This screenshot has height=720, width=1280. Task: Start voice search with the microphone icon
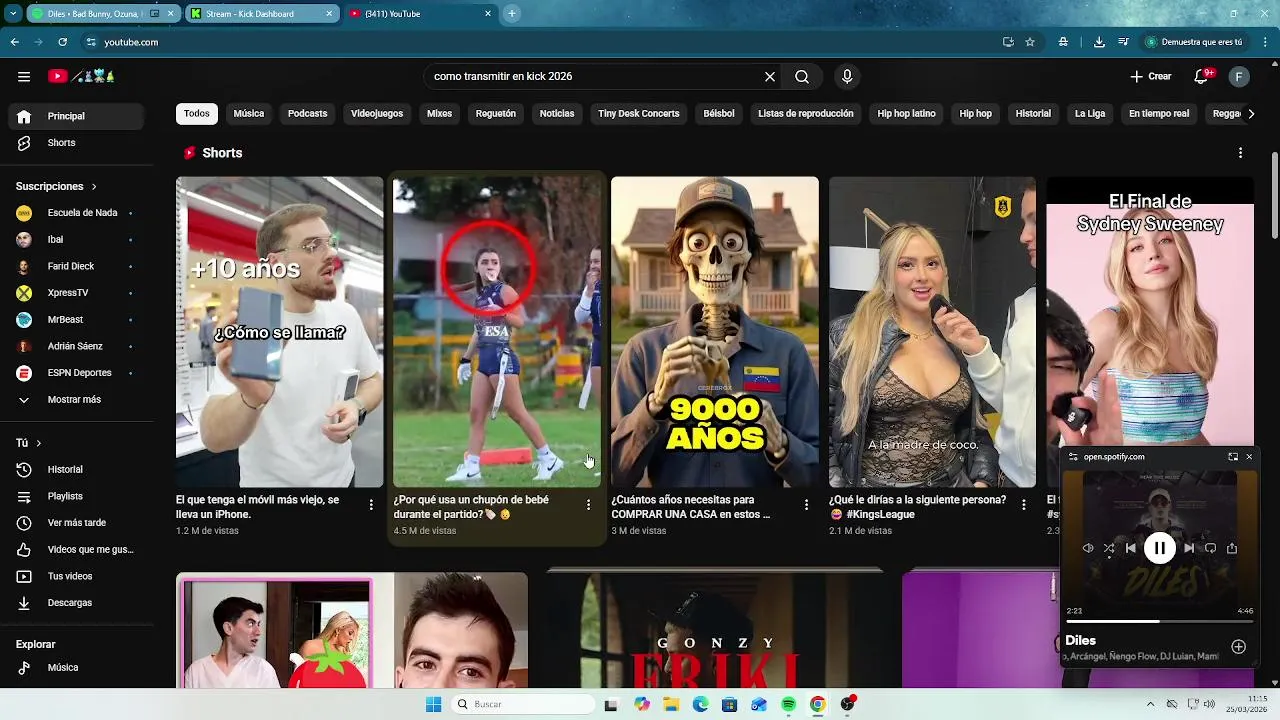(x=847, y=76)
